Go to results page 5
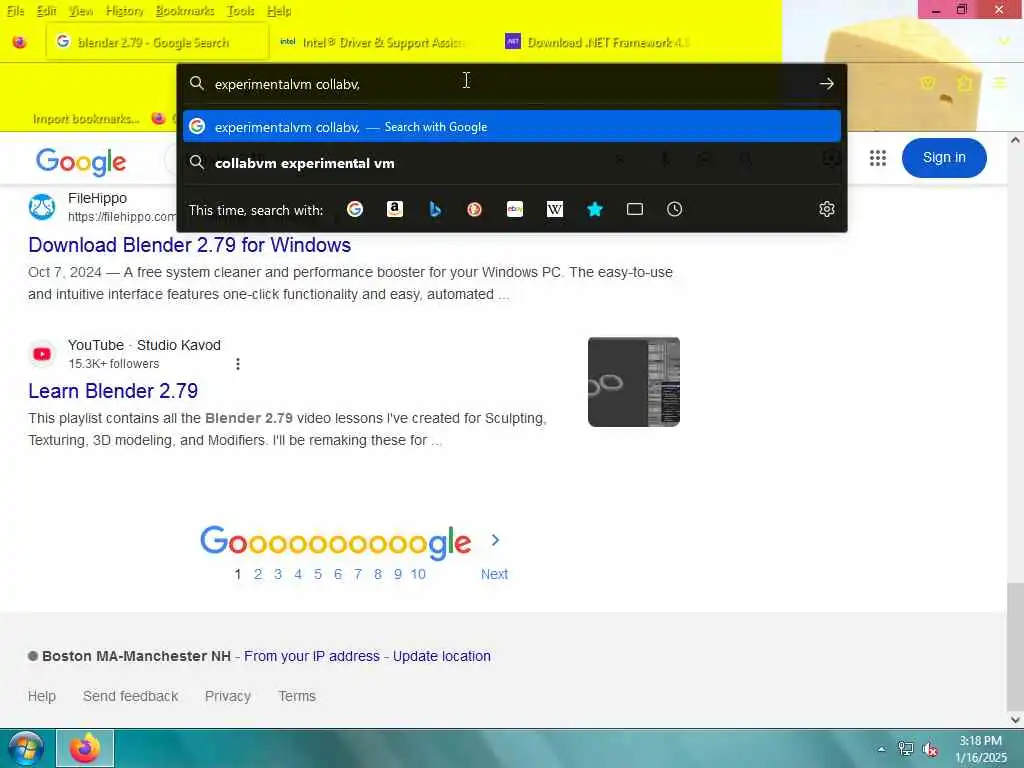The height and width of the screenshot is (768, 1024). click(x=318, y=574)
